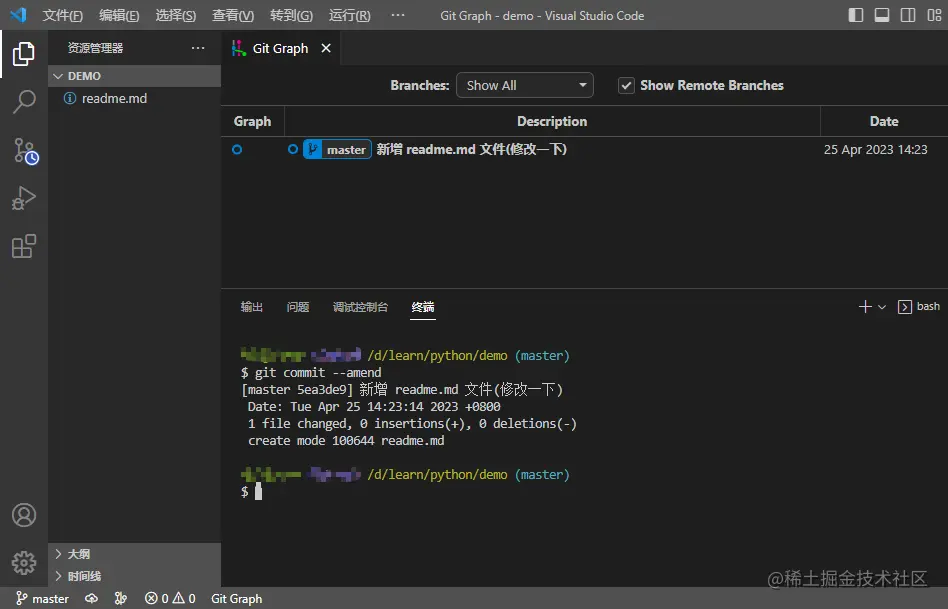Select the Git Graph editor tab
Image resolution: width=948 pixels, height=609 pixels.
coord(281,48)
